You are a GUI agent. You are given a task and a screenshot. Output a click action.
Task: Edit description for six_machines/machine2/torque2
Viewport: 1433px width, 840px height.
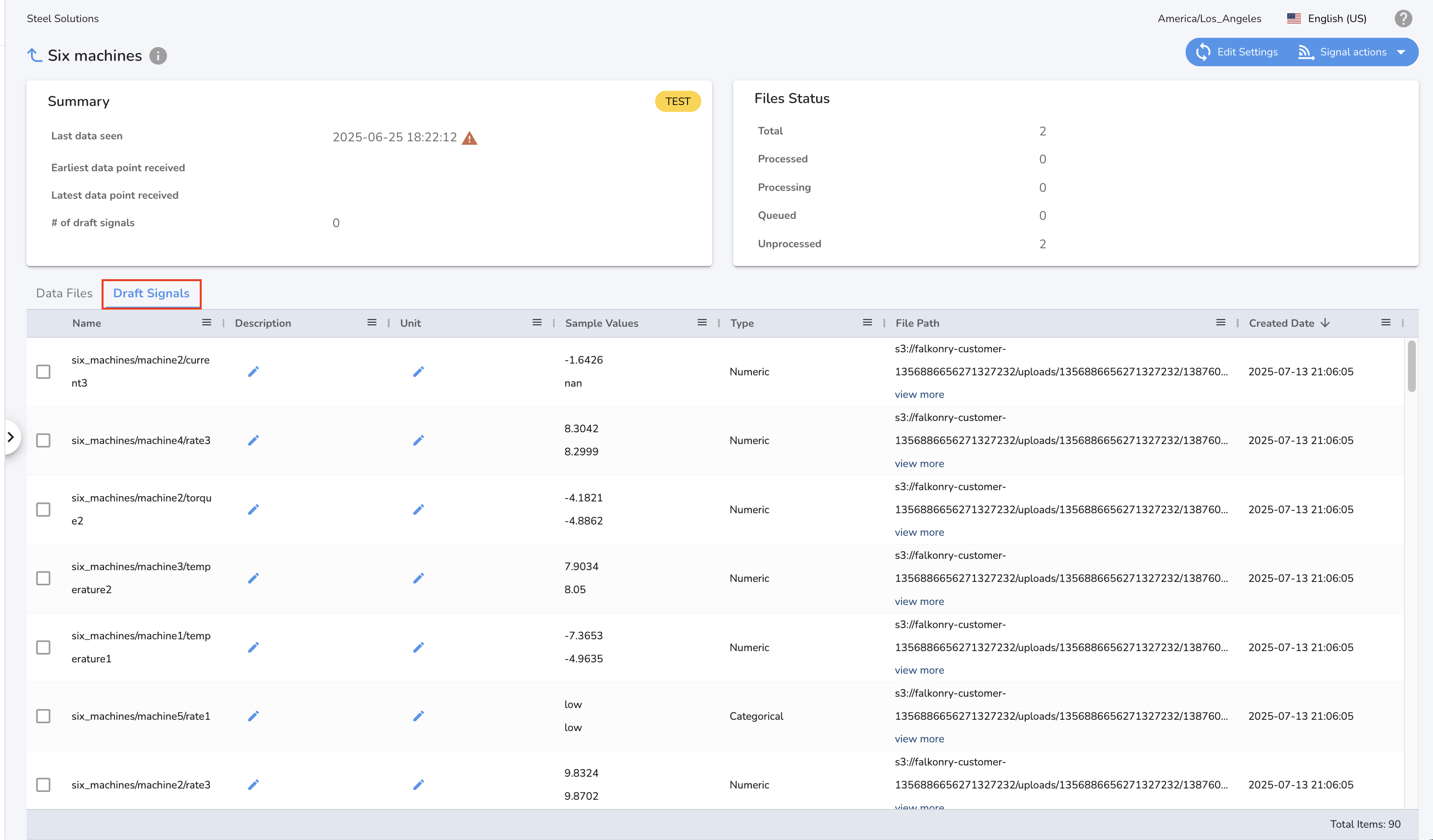(254, 509)
